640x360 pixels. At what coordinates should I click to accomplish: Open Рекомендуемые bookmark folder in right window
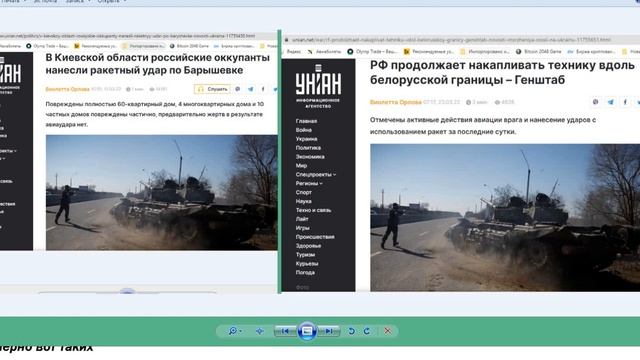click(x=429, y=52)
